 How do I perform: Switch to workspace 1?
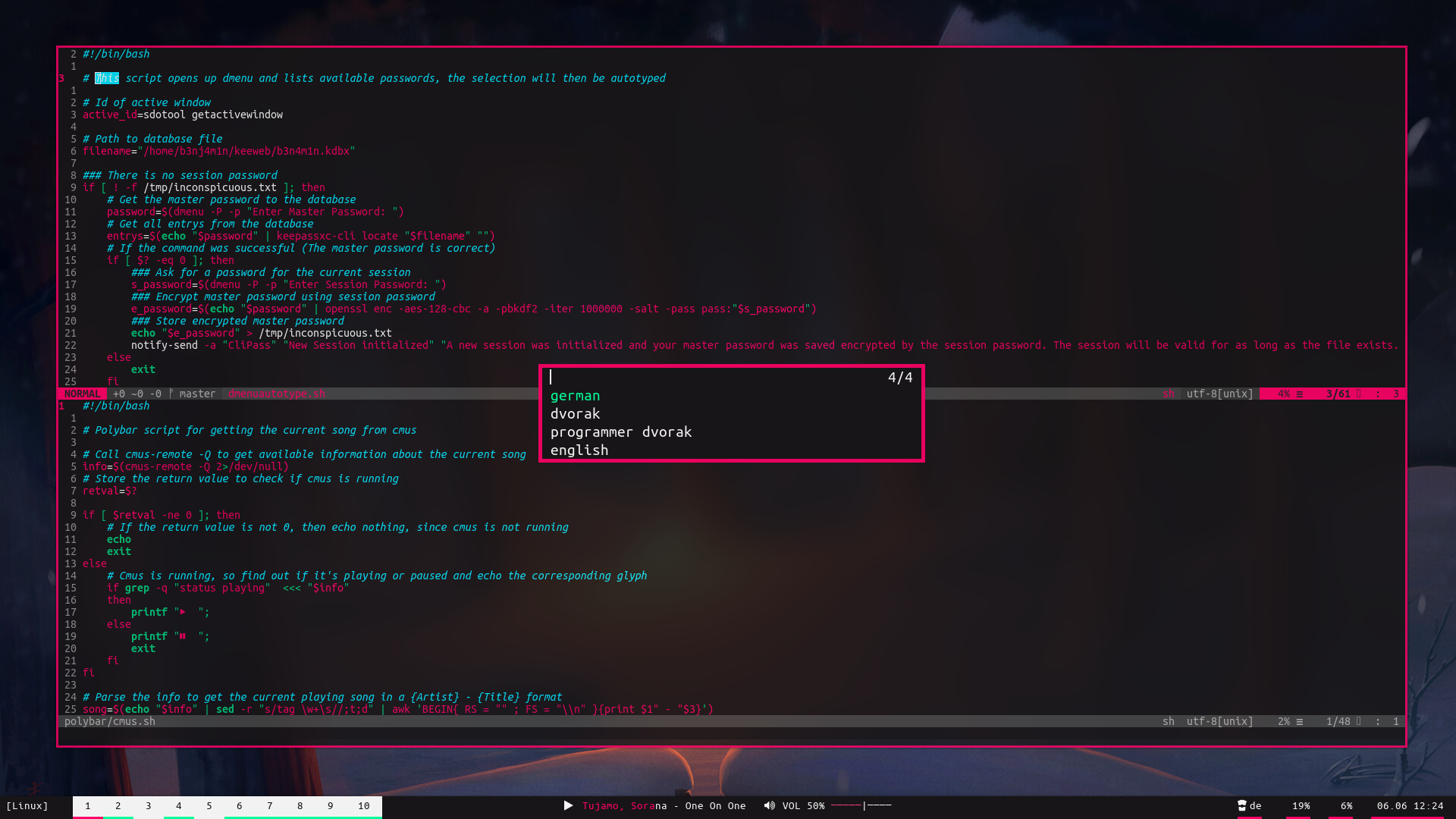click(x=88, y=805)
